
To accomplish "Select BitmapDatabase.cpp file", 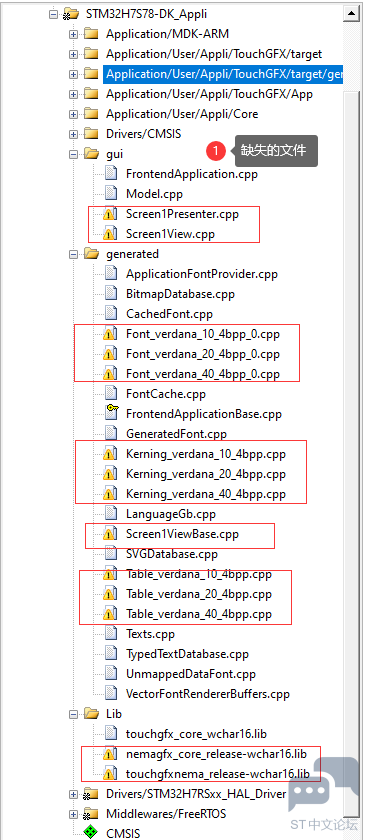I will (180, 294).
